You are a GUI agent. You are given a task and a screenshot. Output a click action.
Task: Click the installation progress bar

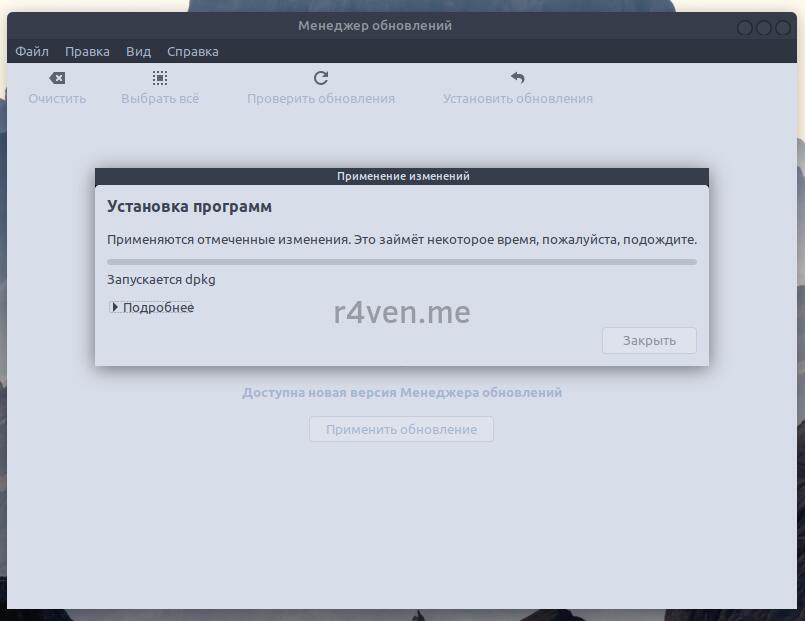(401, 262)
